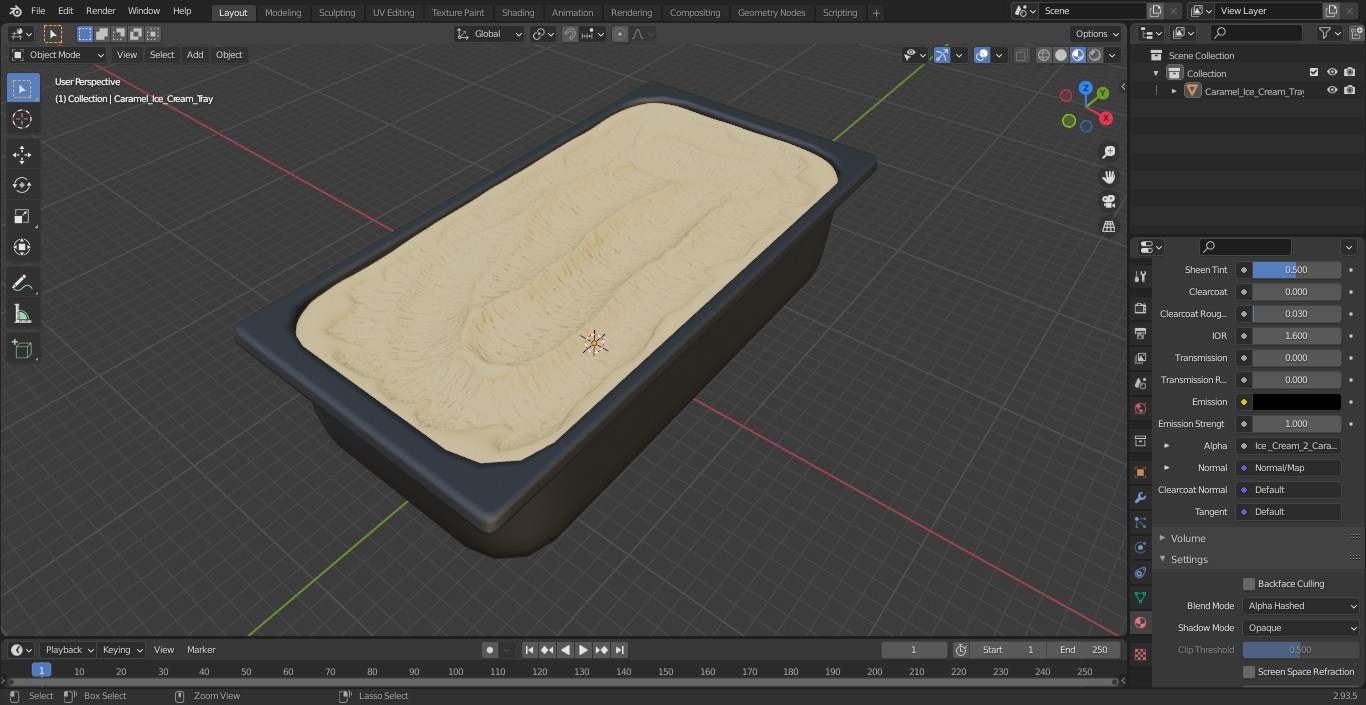
Task: Open the outliner filter dropdown
Action: tap(1329, 33)
